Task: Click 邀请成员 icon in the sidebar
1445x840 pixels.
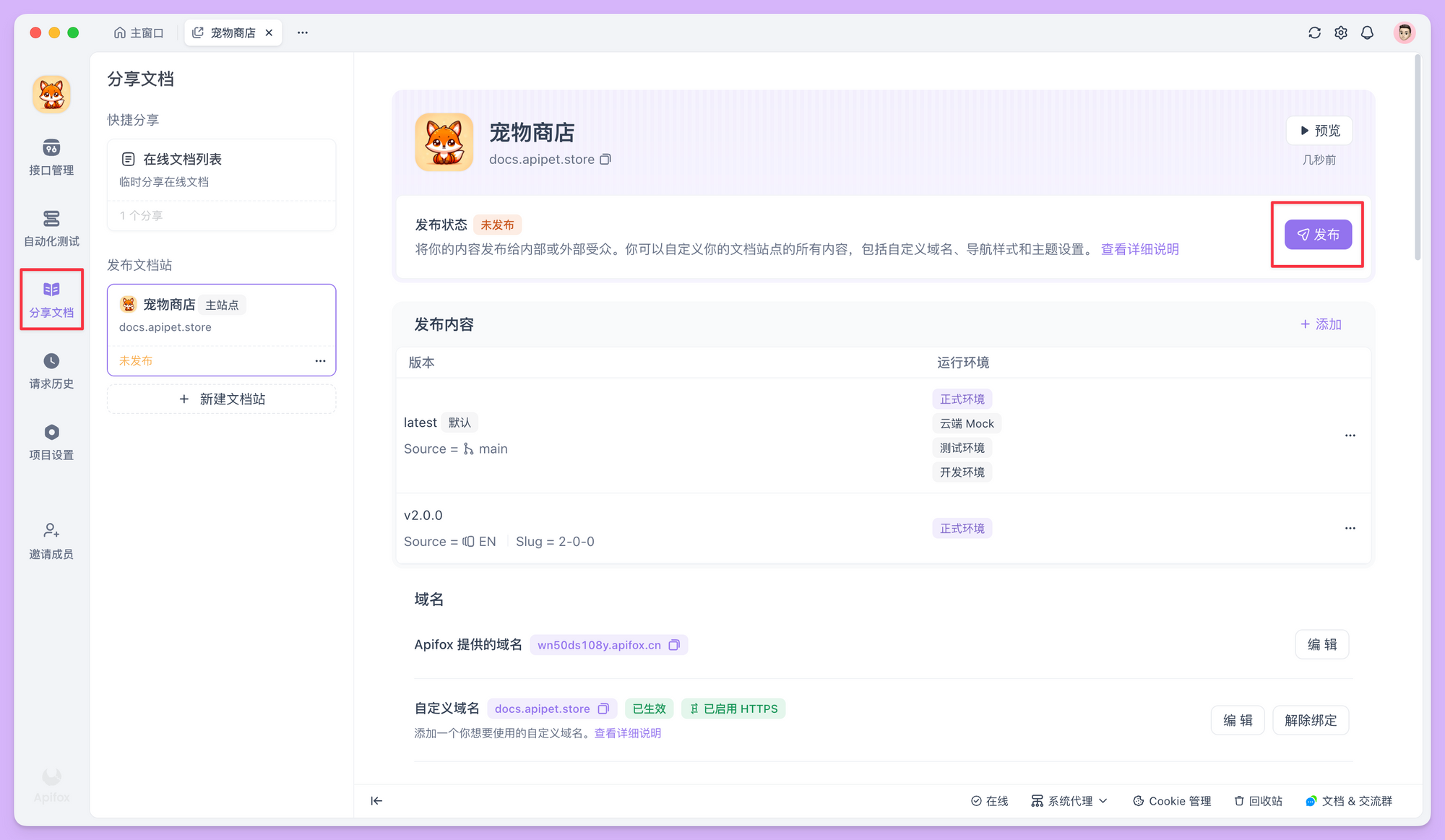Action: (51, 530)
